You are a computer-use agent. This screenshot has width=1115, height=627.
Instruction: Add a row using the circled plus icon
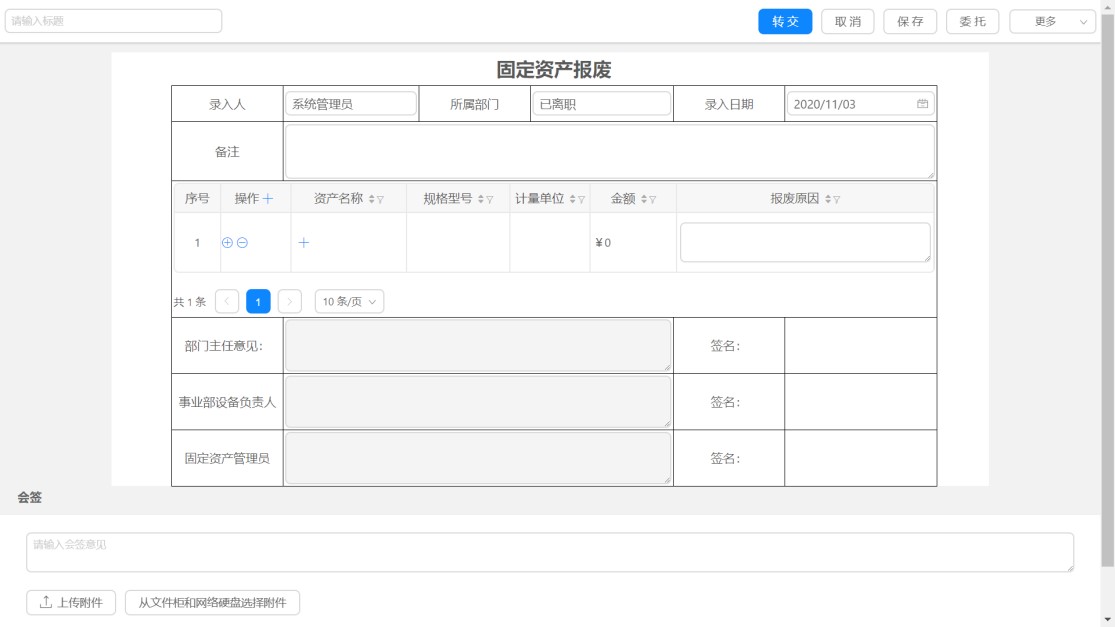coord(227,242)
